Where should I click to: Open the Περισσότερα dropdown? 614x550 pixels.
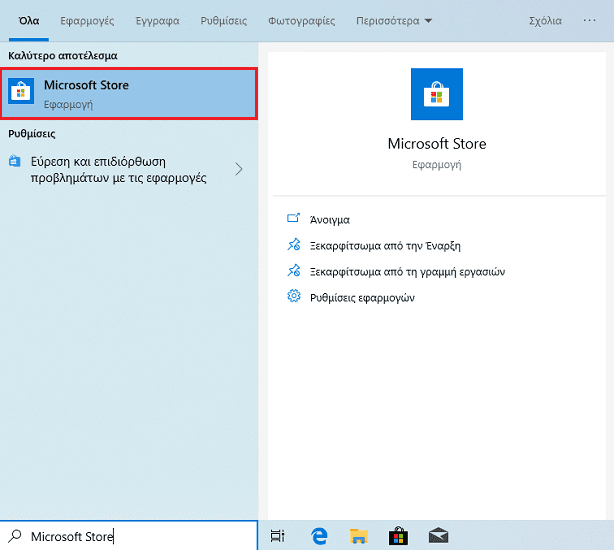click(x=394, y=21)
